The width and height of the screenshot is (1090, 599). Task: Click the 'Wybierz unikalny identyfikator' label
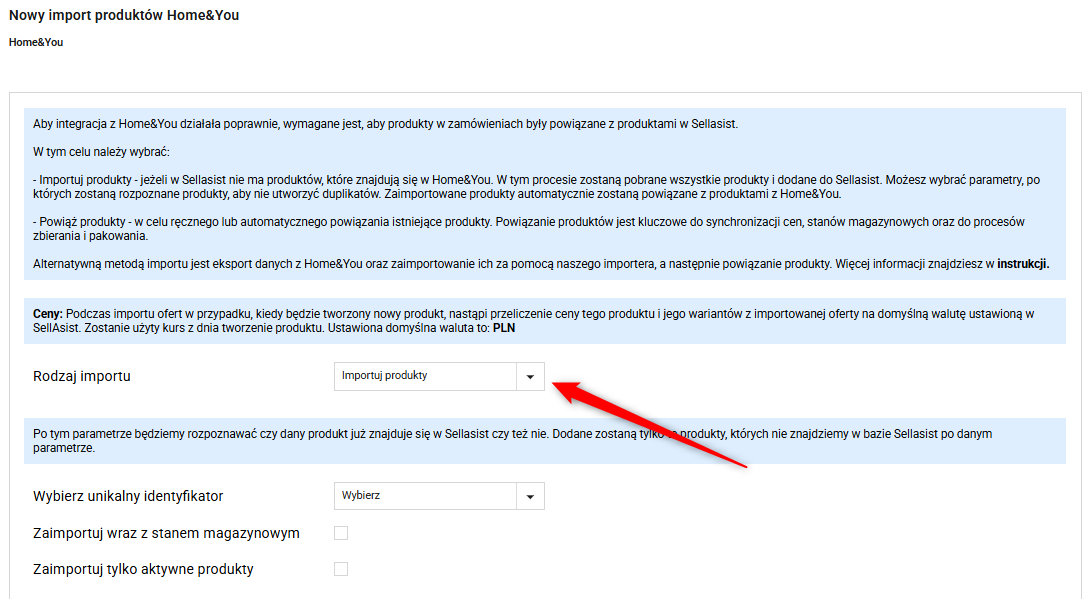(128, 496)
